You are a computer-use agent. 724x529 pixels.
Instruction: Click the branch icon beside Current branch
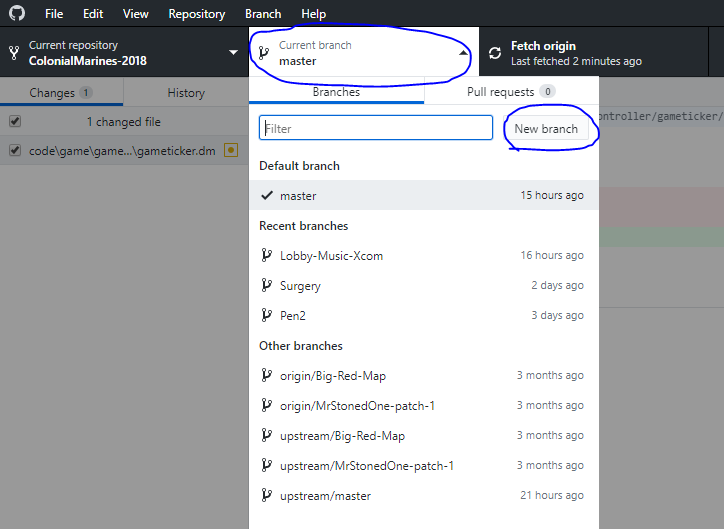click(x=264, y=53)
